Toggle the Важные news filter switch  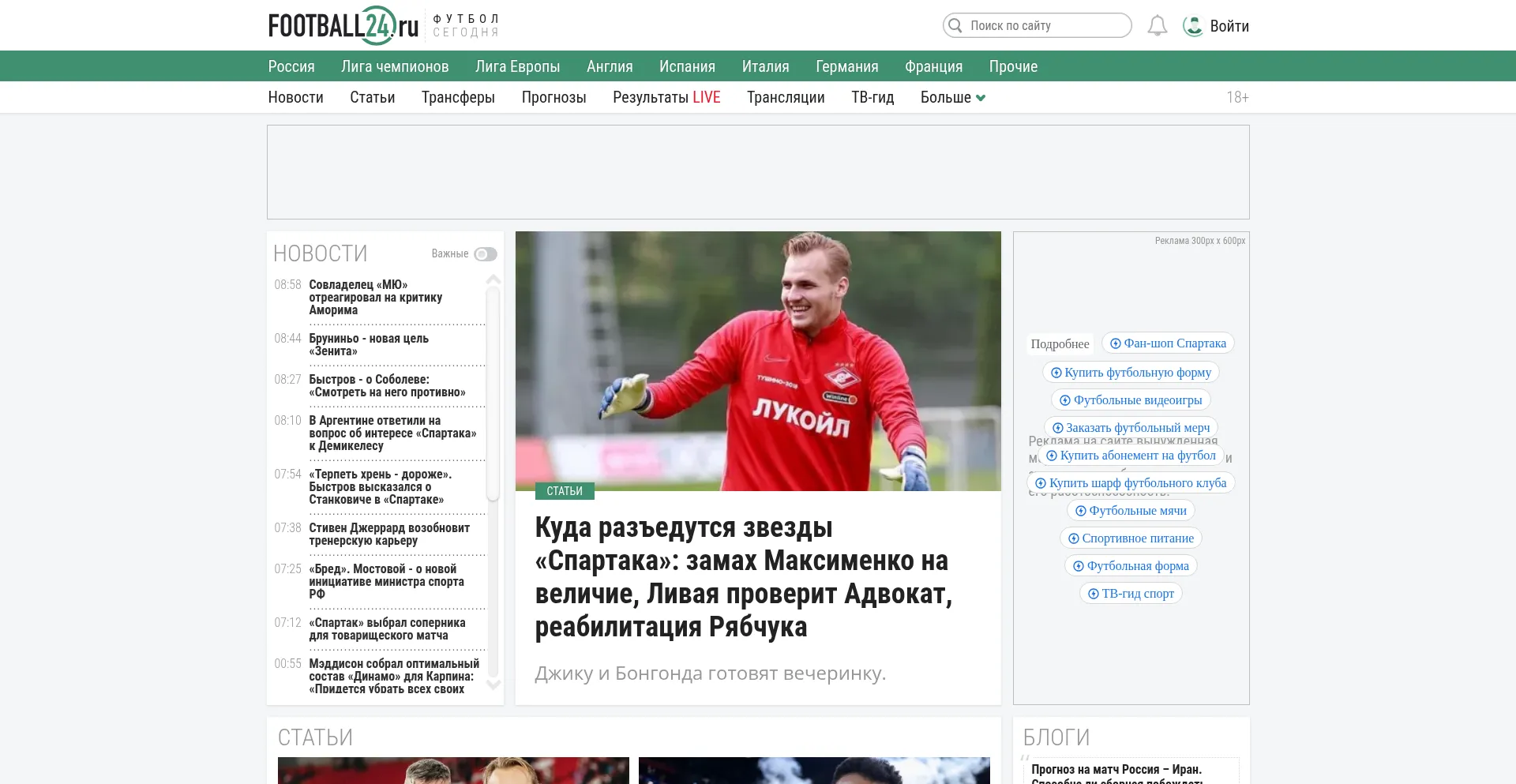pyautogui.click(x=485, y=254)
